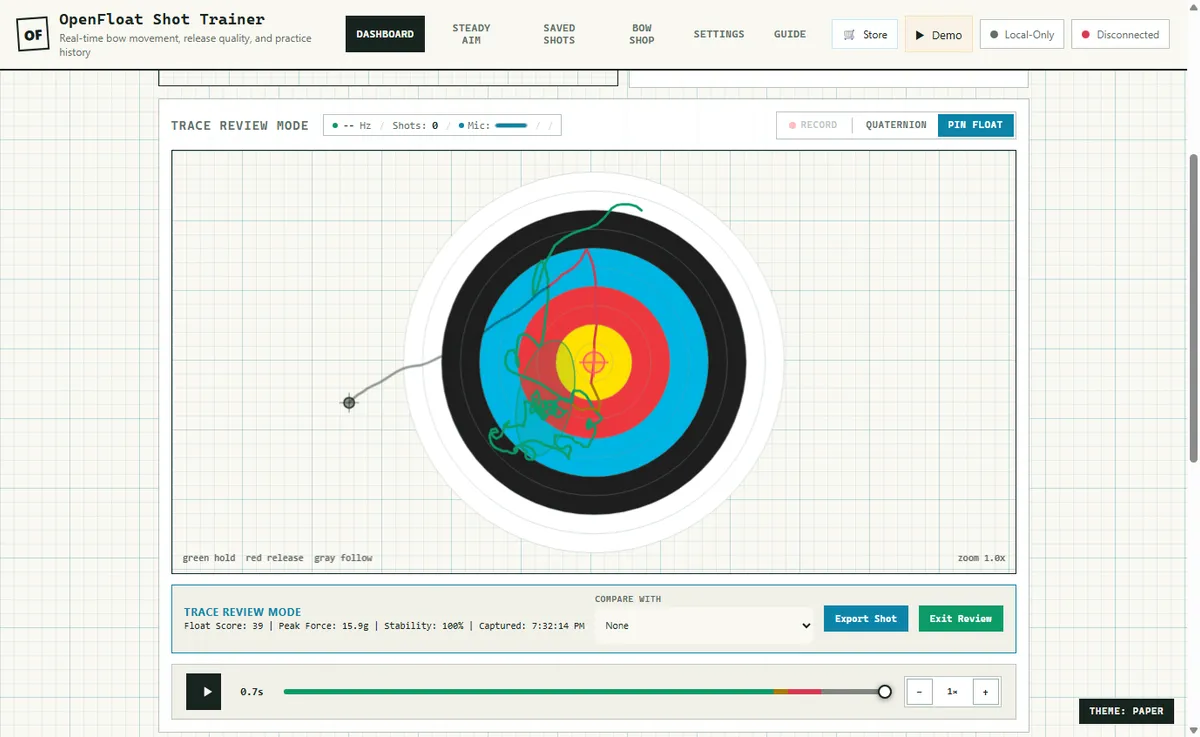The width and height of the screenshot is (1200, 737).
Task: Increase playback speed with plus button
Action: coord(985,691)
